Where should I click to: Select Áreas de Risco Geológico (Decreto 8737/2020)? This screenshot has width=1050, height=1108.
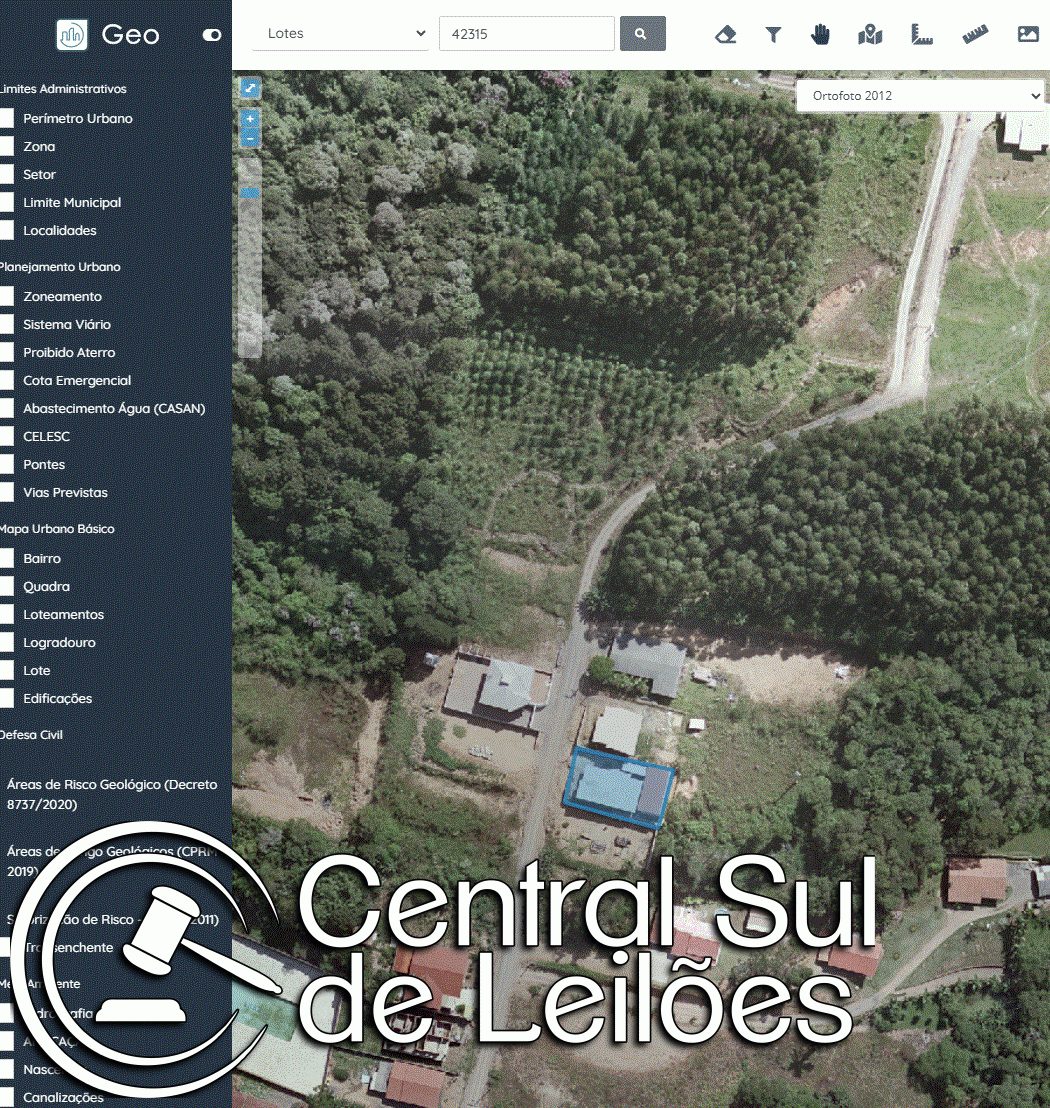[x=112, y=794]
